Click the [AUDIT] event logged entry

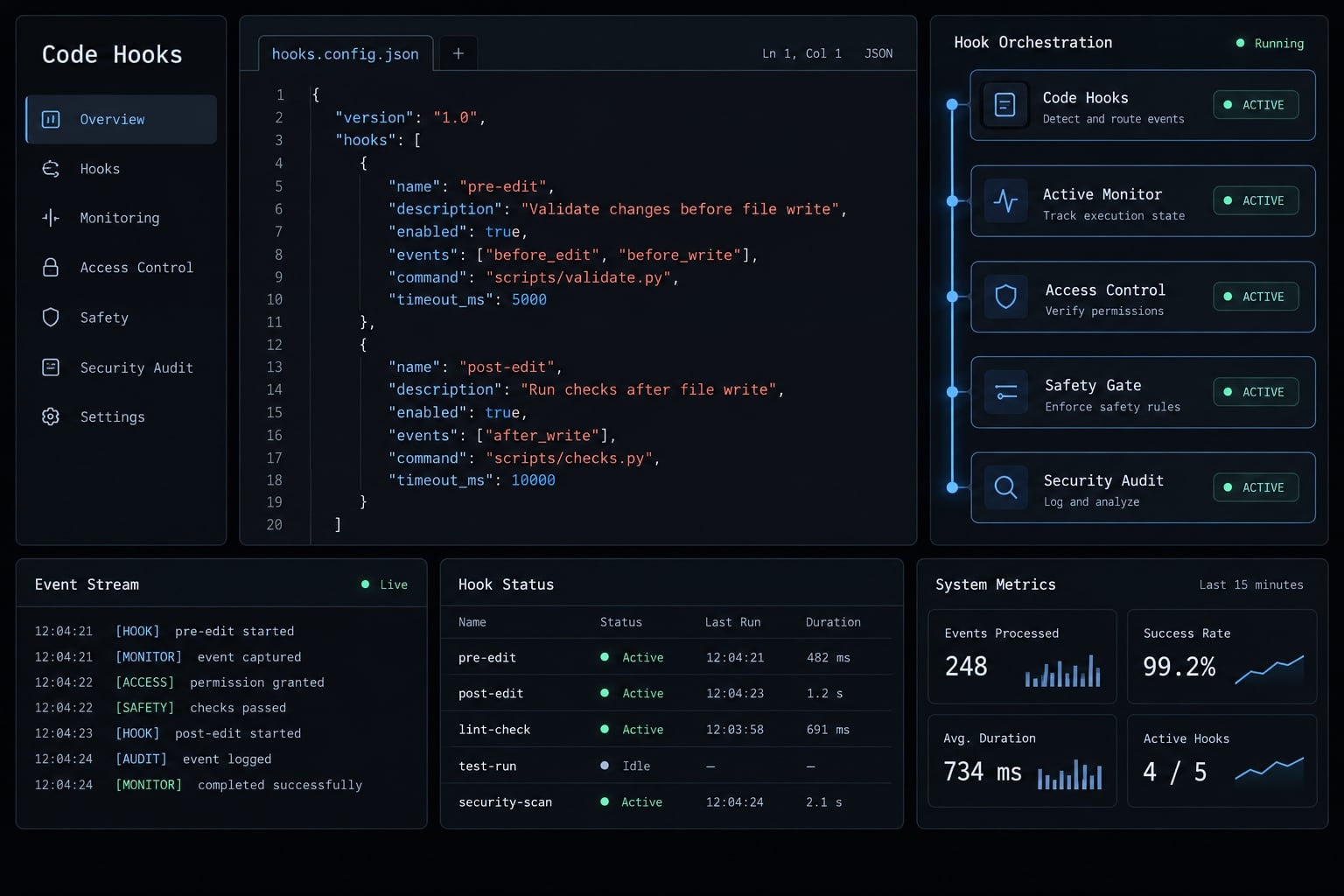click(x=153, y=759)
